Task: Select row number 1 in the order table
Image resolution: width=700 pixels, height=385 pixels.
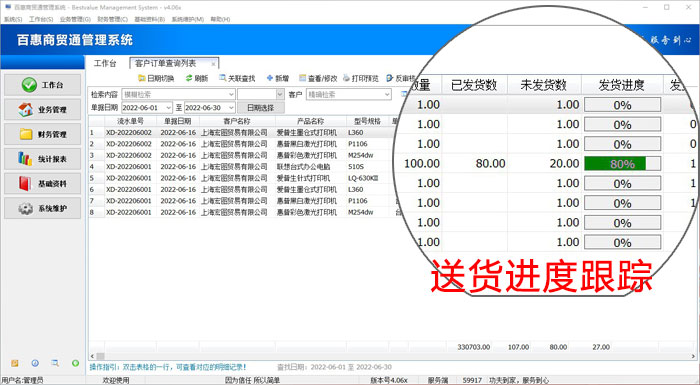Action: pos(92,133)
